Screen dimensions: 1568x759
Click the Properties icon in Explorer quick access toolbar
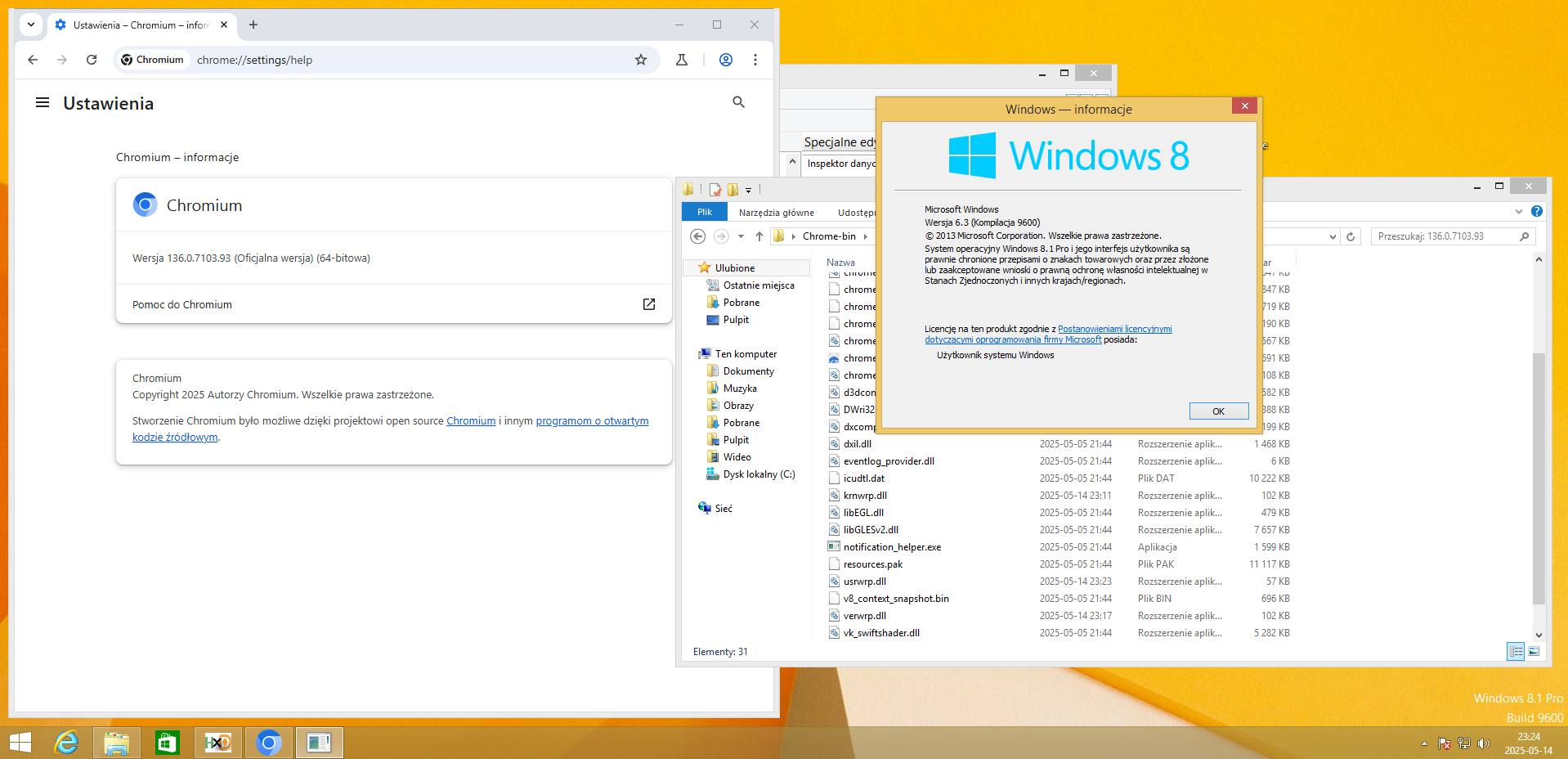tap(715, 190)
